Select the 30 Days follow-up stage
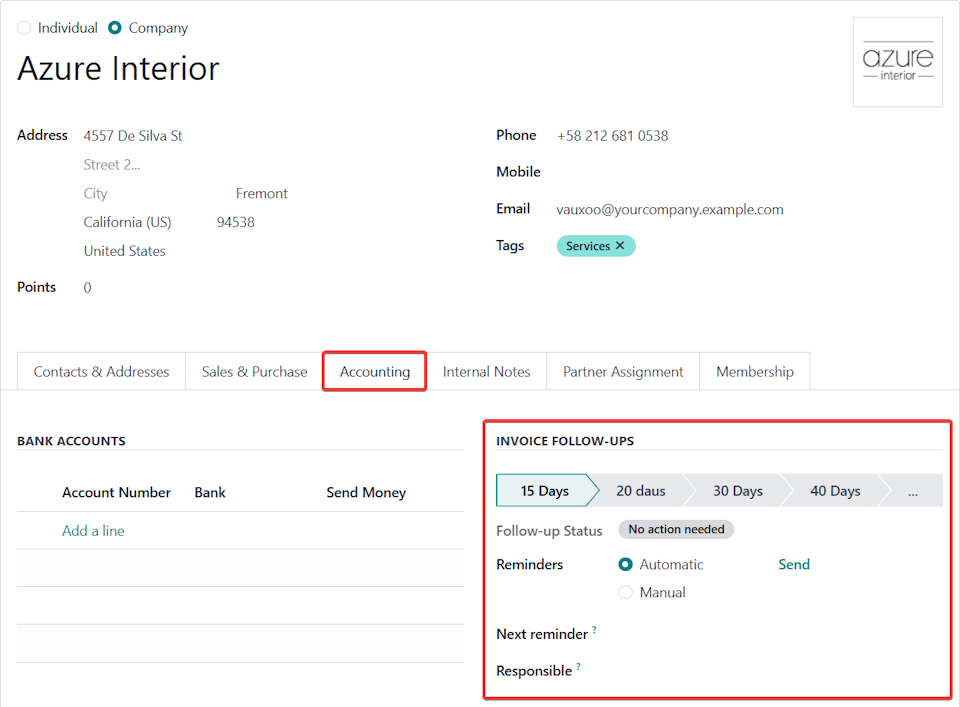This screenshot has width=960, height=707. click(738, 491)
